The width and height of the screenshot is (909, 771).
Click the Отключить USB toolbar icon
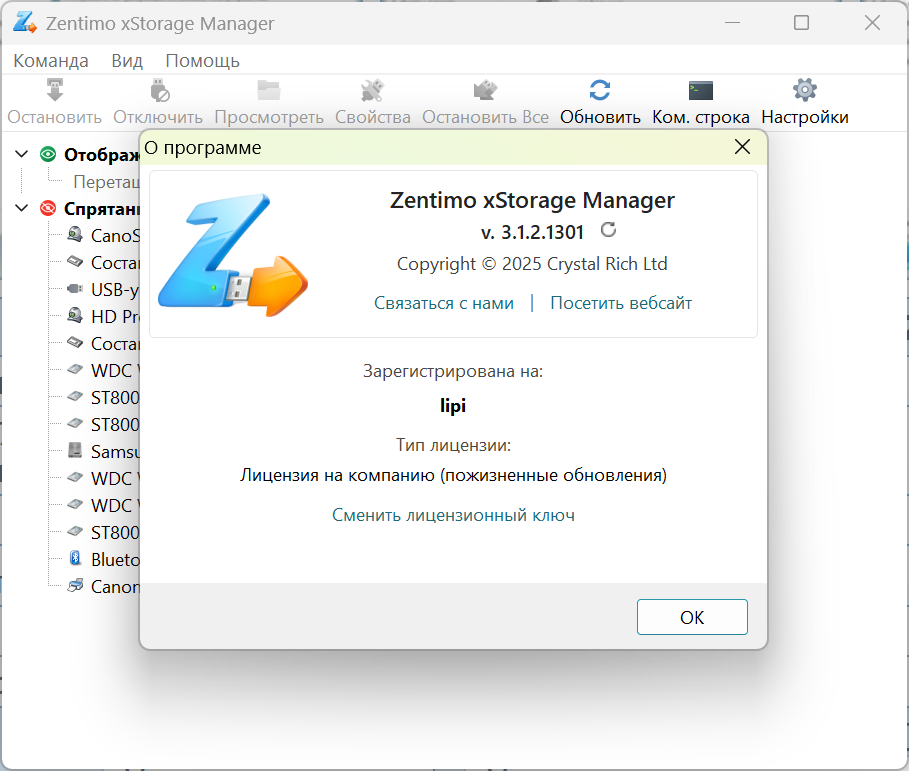point(159,90)
